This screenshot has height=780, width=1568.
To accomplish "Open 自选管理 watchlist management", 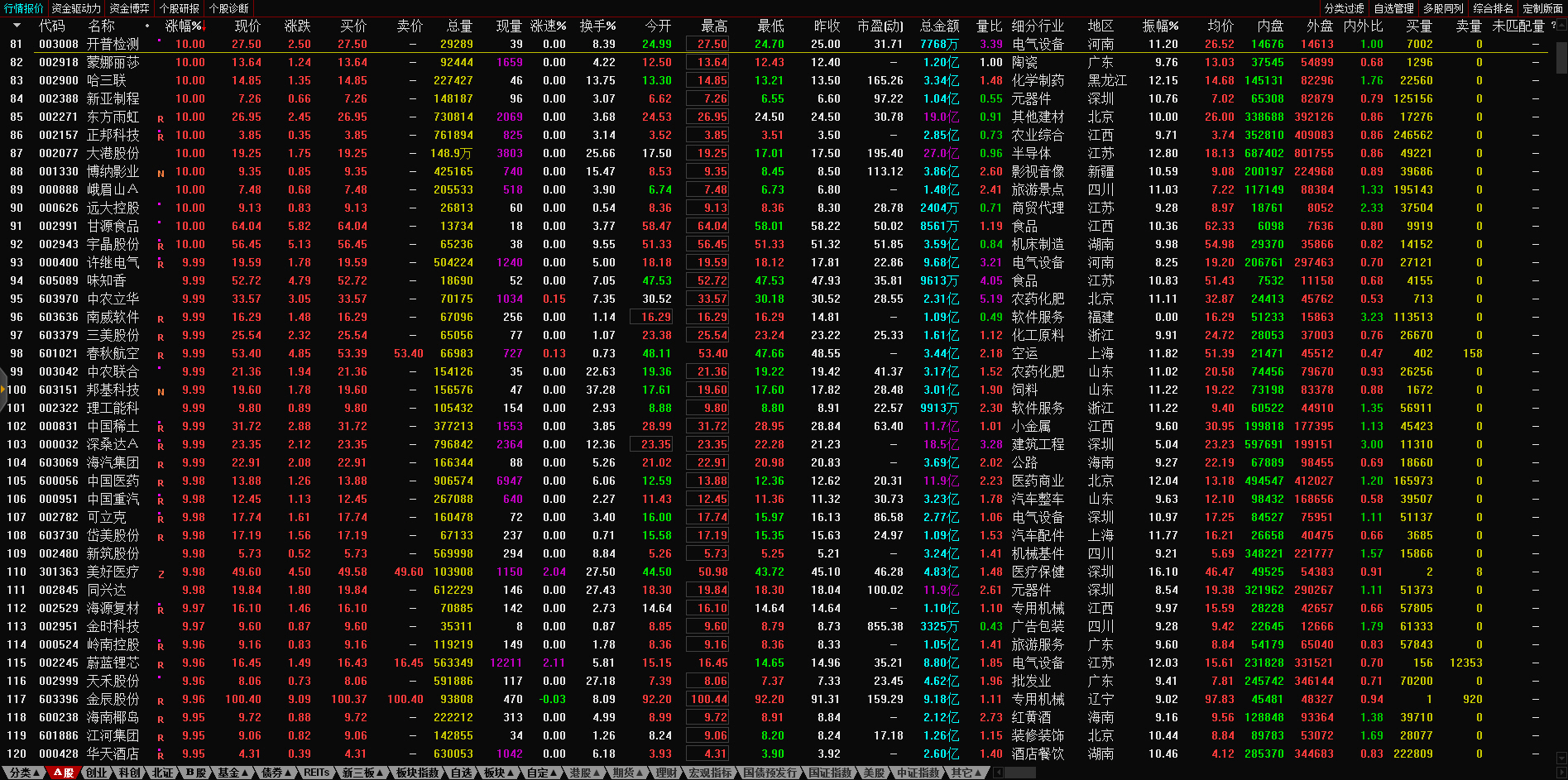I will tap(1393, 8).
